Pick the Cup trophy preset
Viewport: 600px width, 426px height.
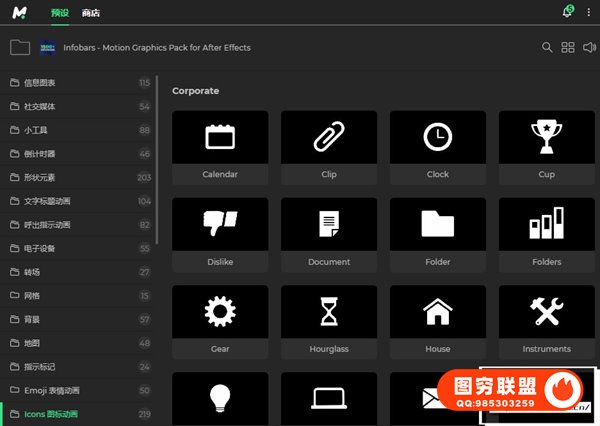click(546, 137)
